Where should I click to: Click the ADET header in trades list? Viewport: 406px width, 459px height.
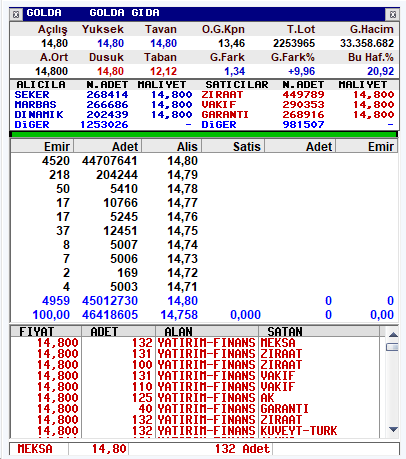point(118,332)
